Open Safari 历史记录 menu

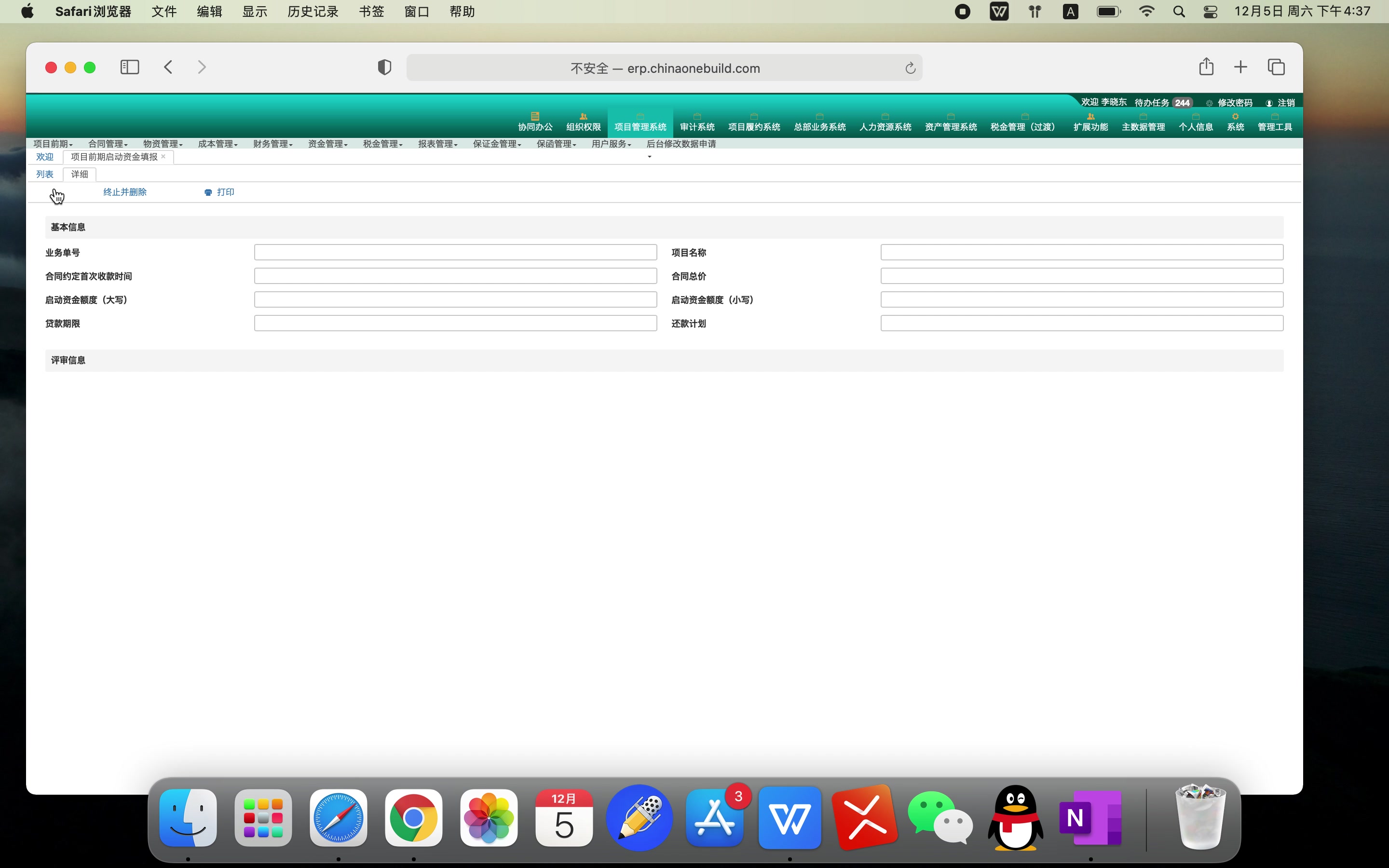[x=313, y=12]
